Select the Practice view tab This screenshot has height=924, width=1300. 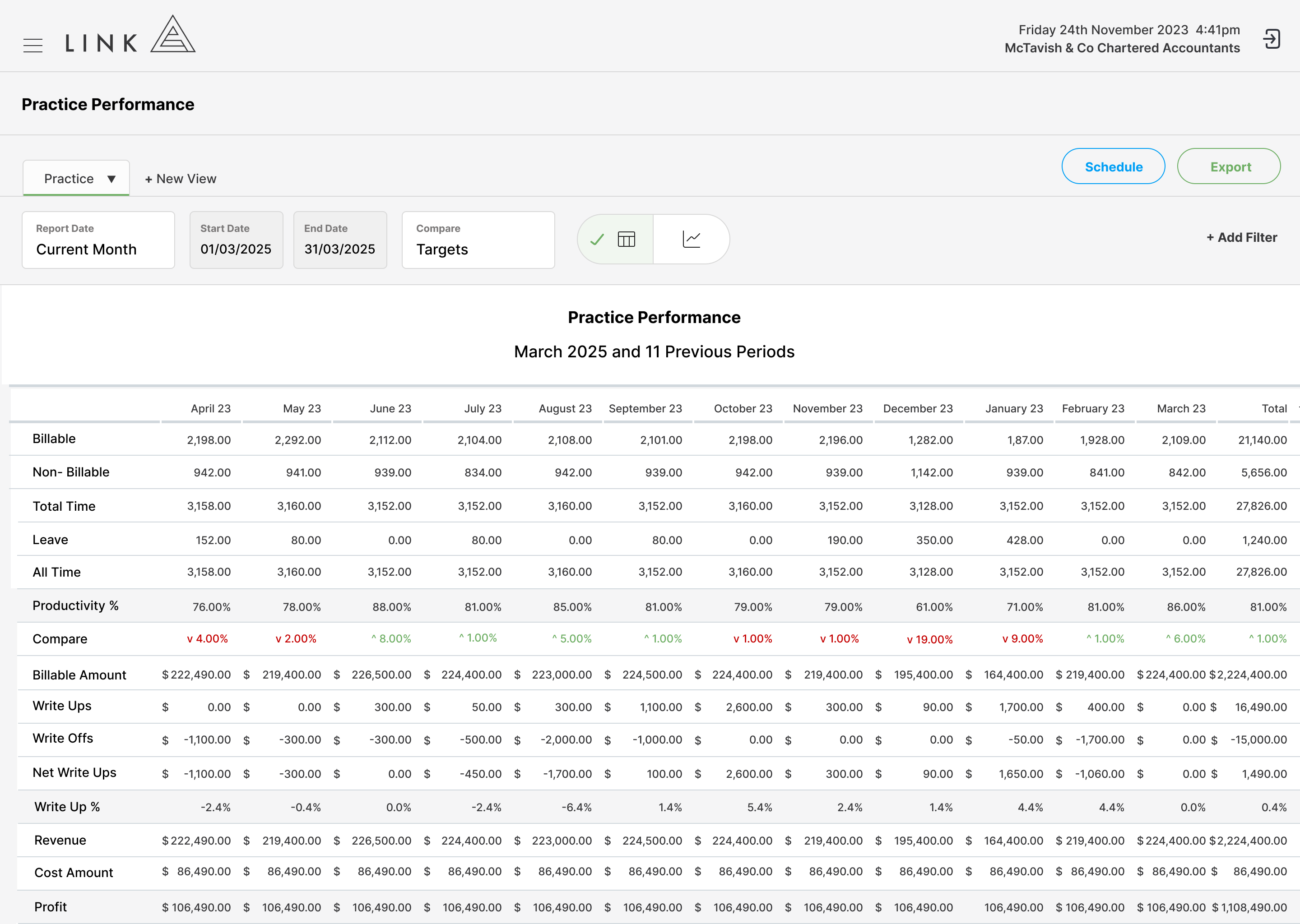click(x=76, y=179)
